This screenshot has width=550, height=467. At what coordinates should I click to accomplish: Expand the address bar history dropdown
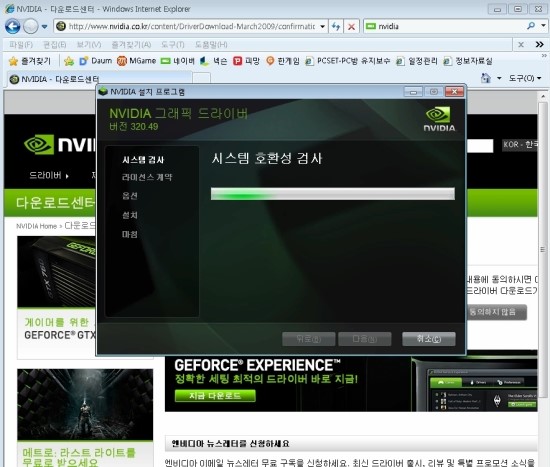322,27
